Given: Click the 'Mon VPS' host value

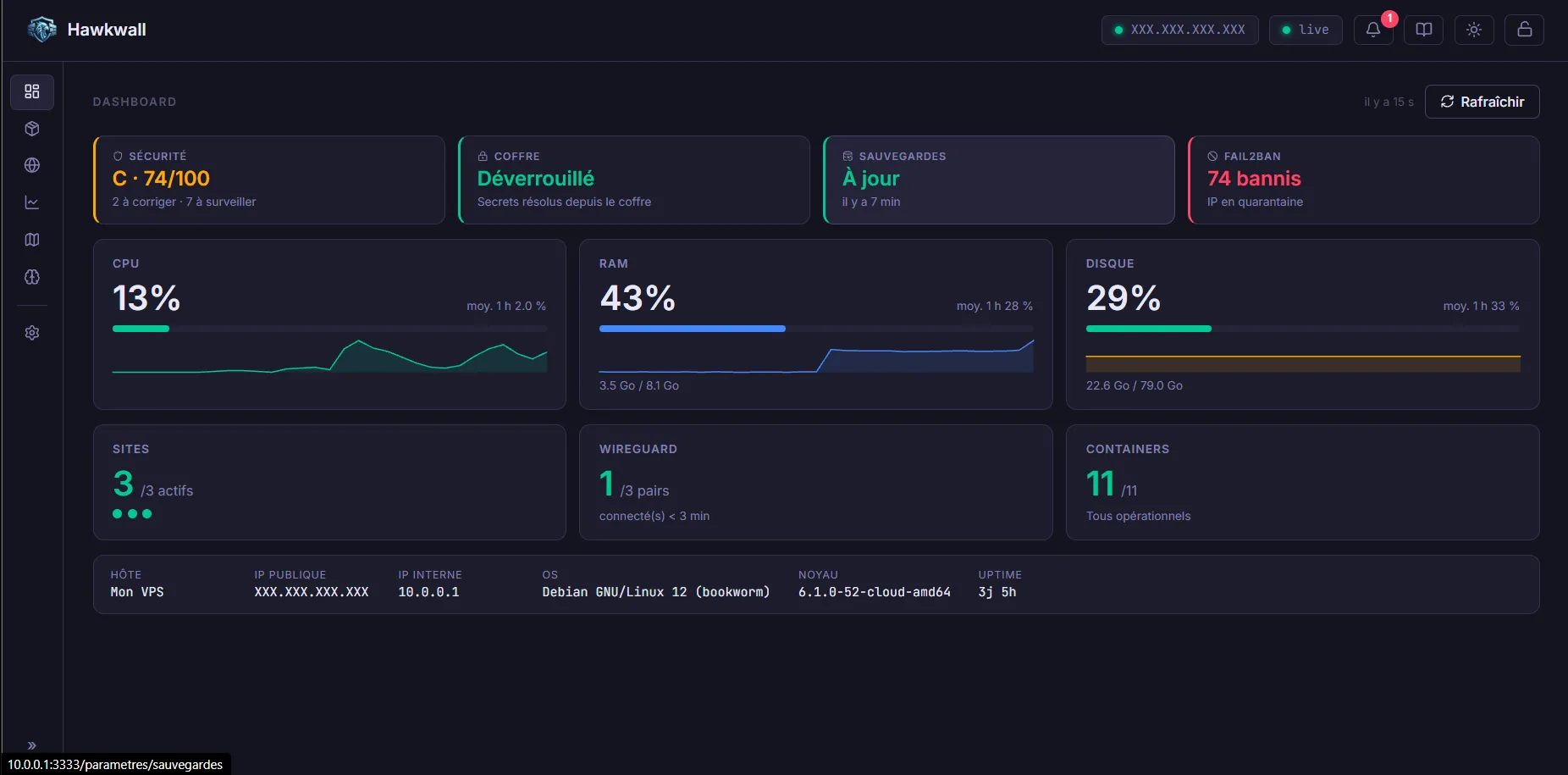Looking at the screenshot, I should point(137,592).
